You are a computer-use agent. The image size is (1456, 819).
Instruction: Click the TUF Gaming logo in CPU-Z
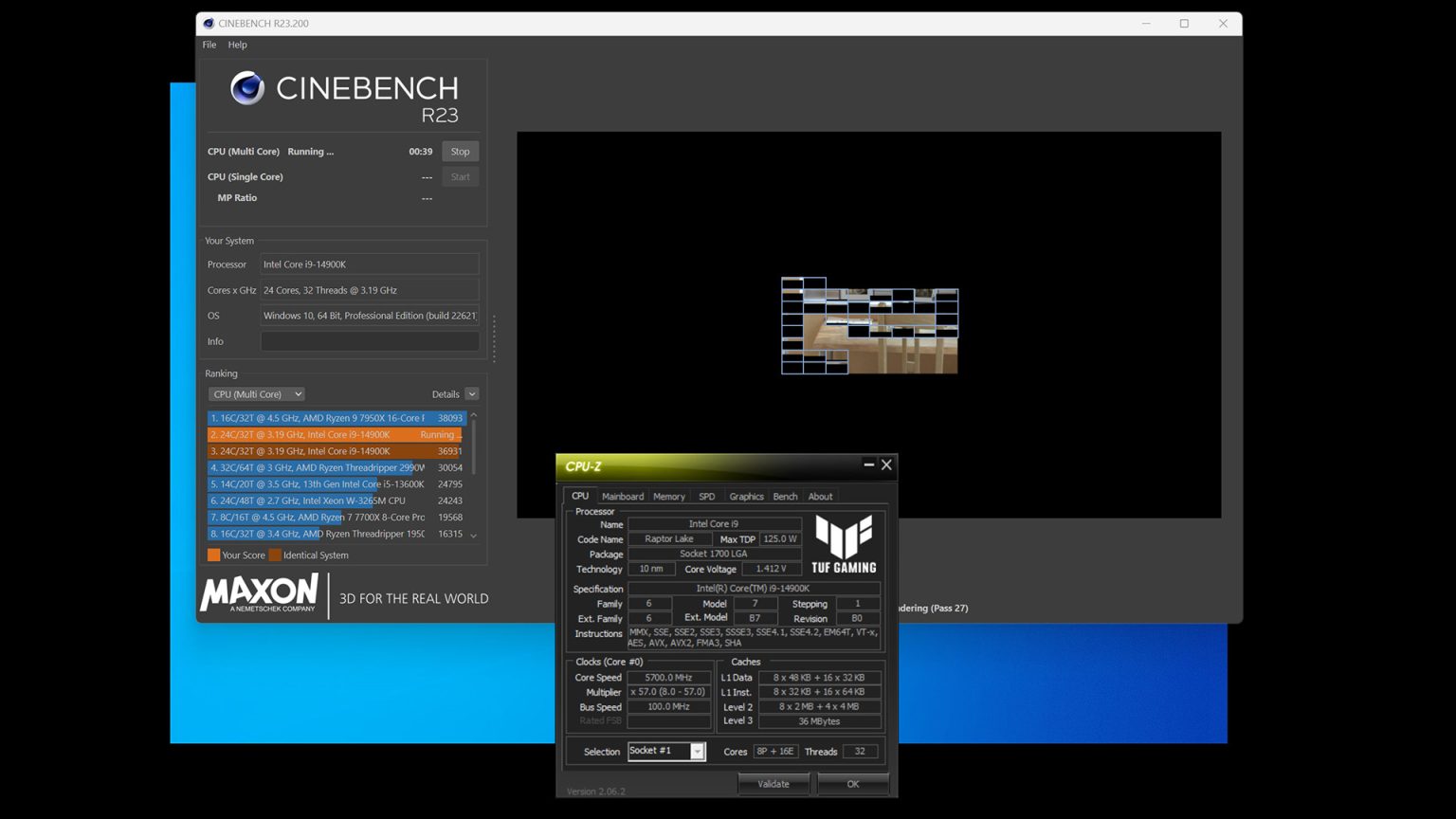(x=844, y=544)
